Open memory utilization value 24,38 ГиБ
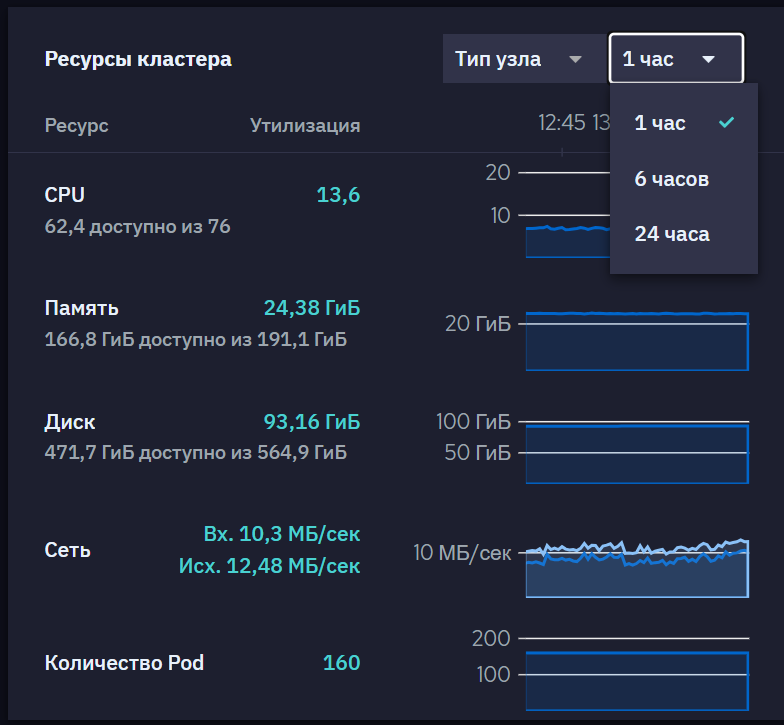Image resolution: width=784 pixels, height=725 pixels. [312, 308]
